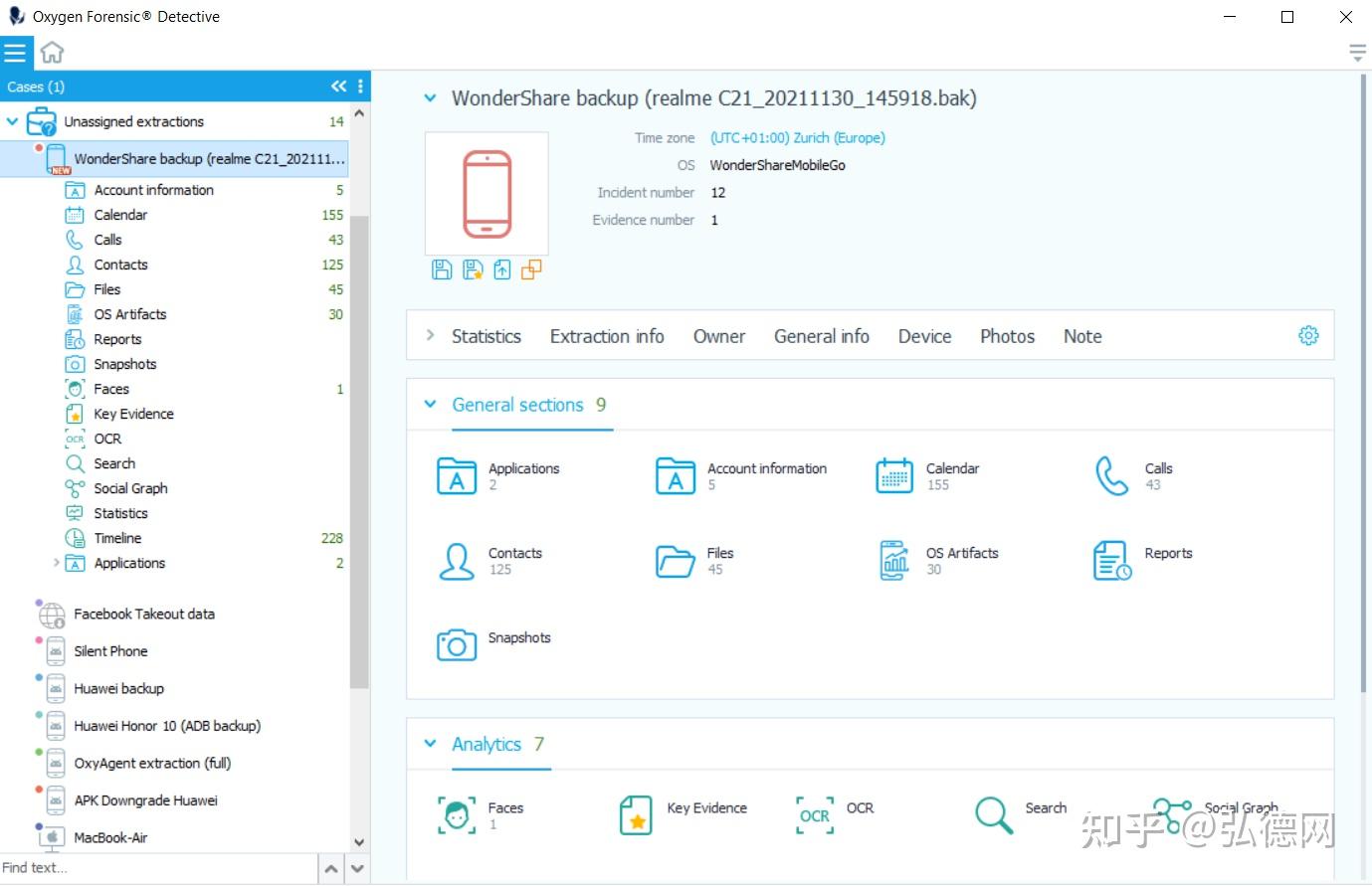Switch to the Statistics tab
The image size is (1372, 886).
(487, 336)
